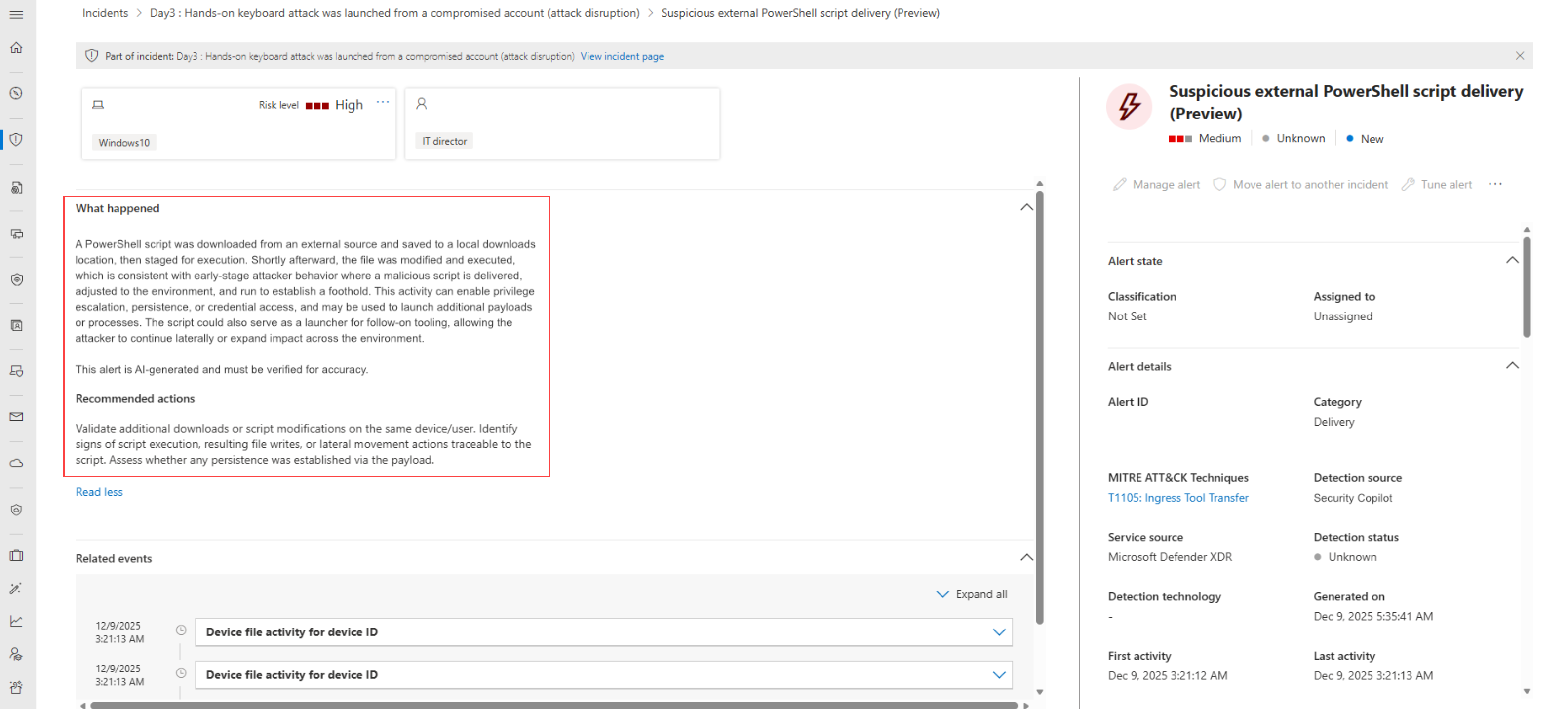Collapse the What happened section
The image size is (1568, 709).
[x=1026, y=207]
